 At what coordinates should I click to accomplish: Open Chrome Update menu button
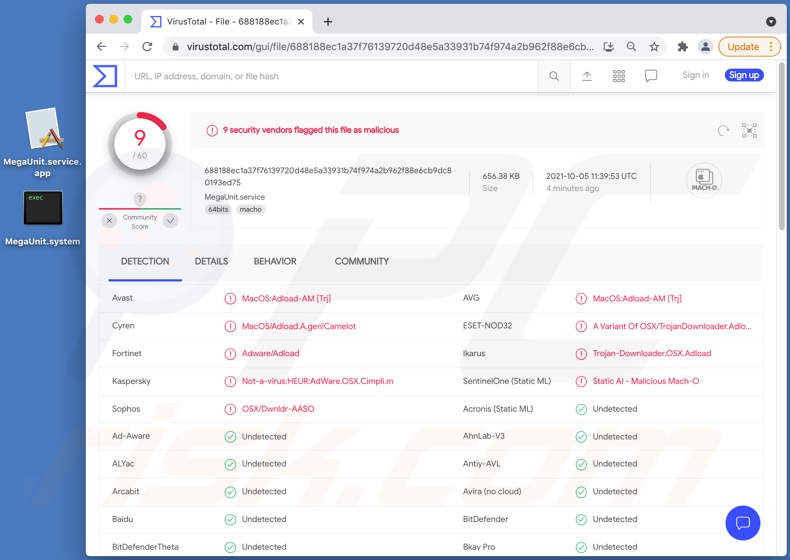pos(748,47)
